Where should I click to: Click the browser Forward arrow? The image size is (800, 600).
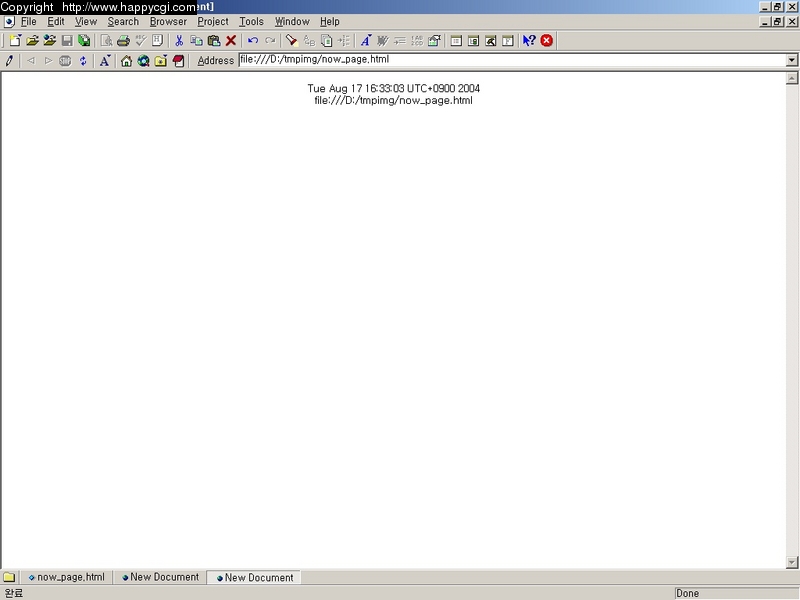(48, 61)
